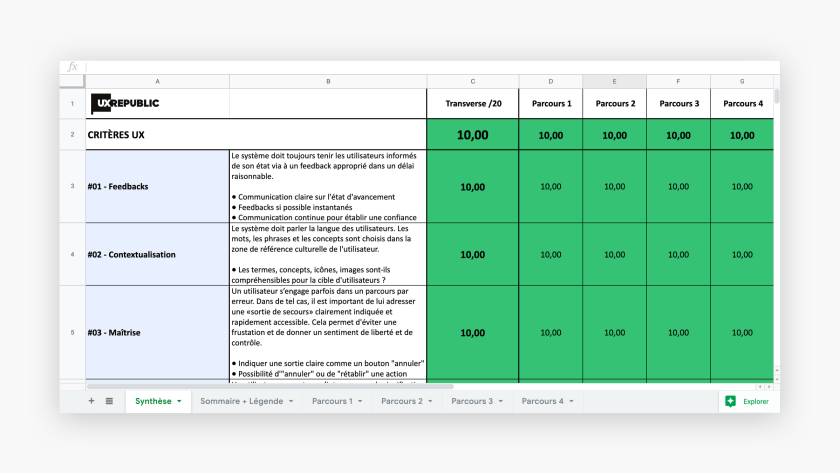Select the Feedbacks Transverse score 10,00
This screenshot has height=473, width=840.
click(x=472, y=186)
